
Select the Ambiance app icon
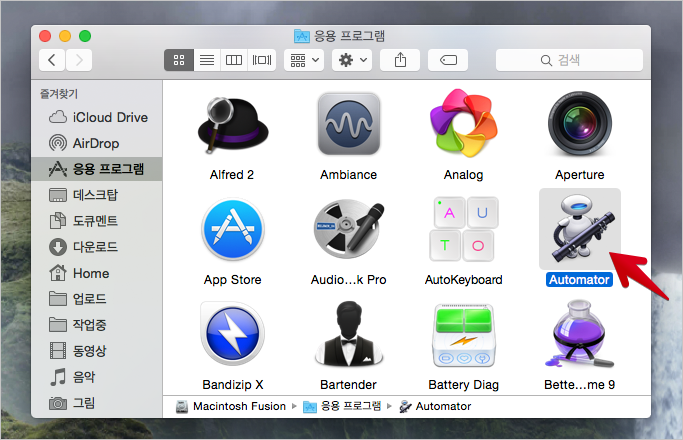(x=348, y=124)
